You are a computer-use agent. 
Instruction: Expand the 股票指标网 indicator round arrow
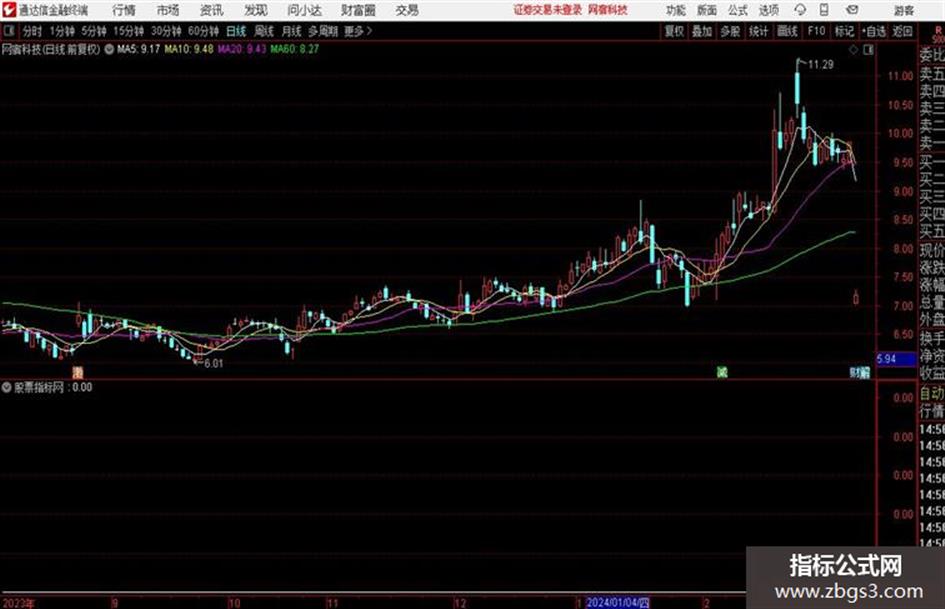click(7, 387)
